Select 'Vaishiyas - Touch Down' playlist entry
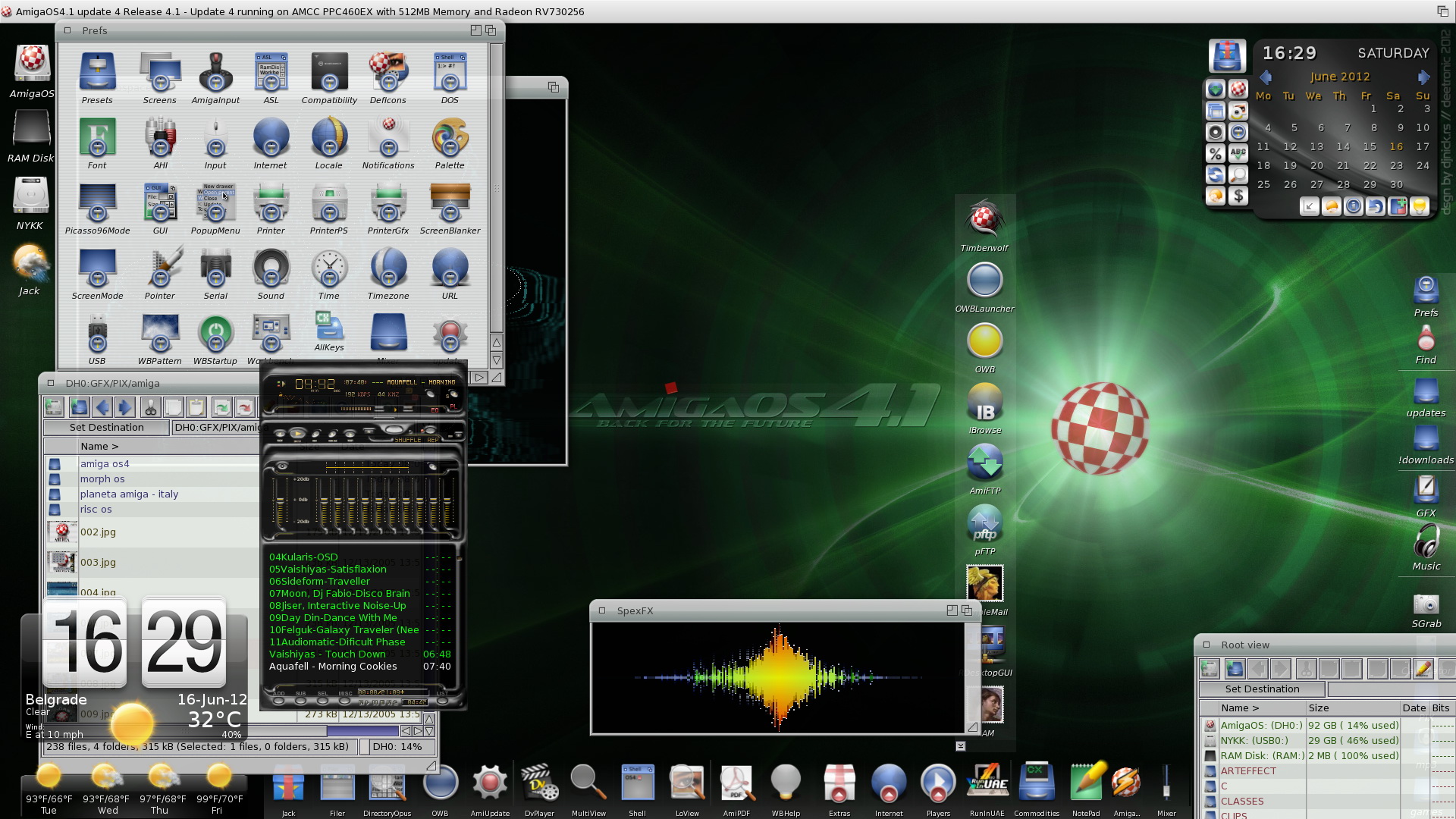The height and width of the screenshot is (819, 1456). [x=328, y=654]
